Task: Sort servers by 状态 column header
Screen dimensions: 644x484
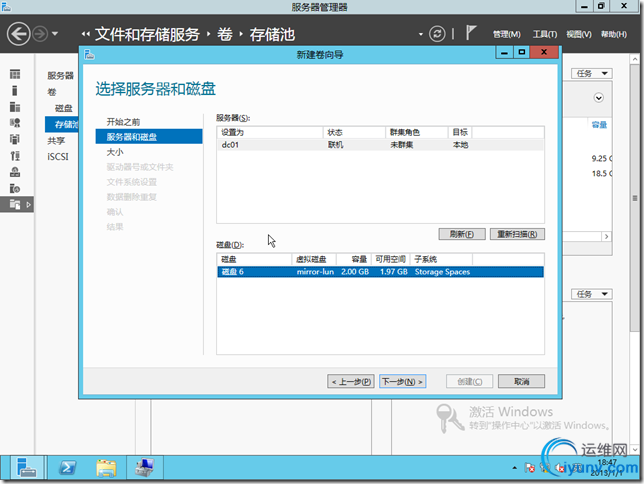Action: tap(354, 132)
